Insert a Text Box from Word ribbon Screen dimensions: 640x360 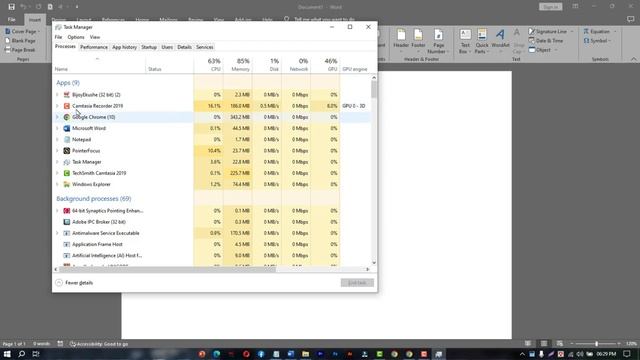465,41
